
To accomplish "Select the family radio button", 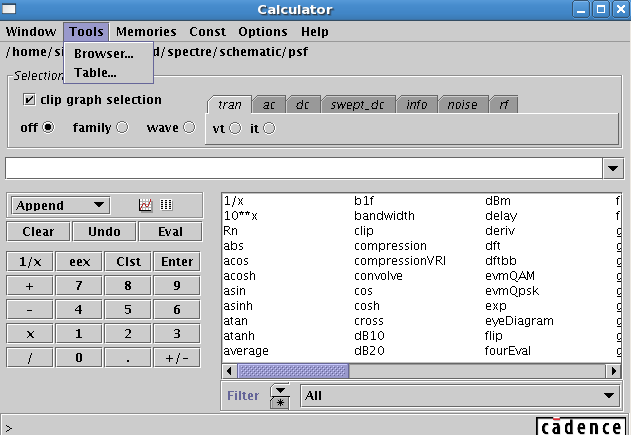I will click(122, 128).
